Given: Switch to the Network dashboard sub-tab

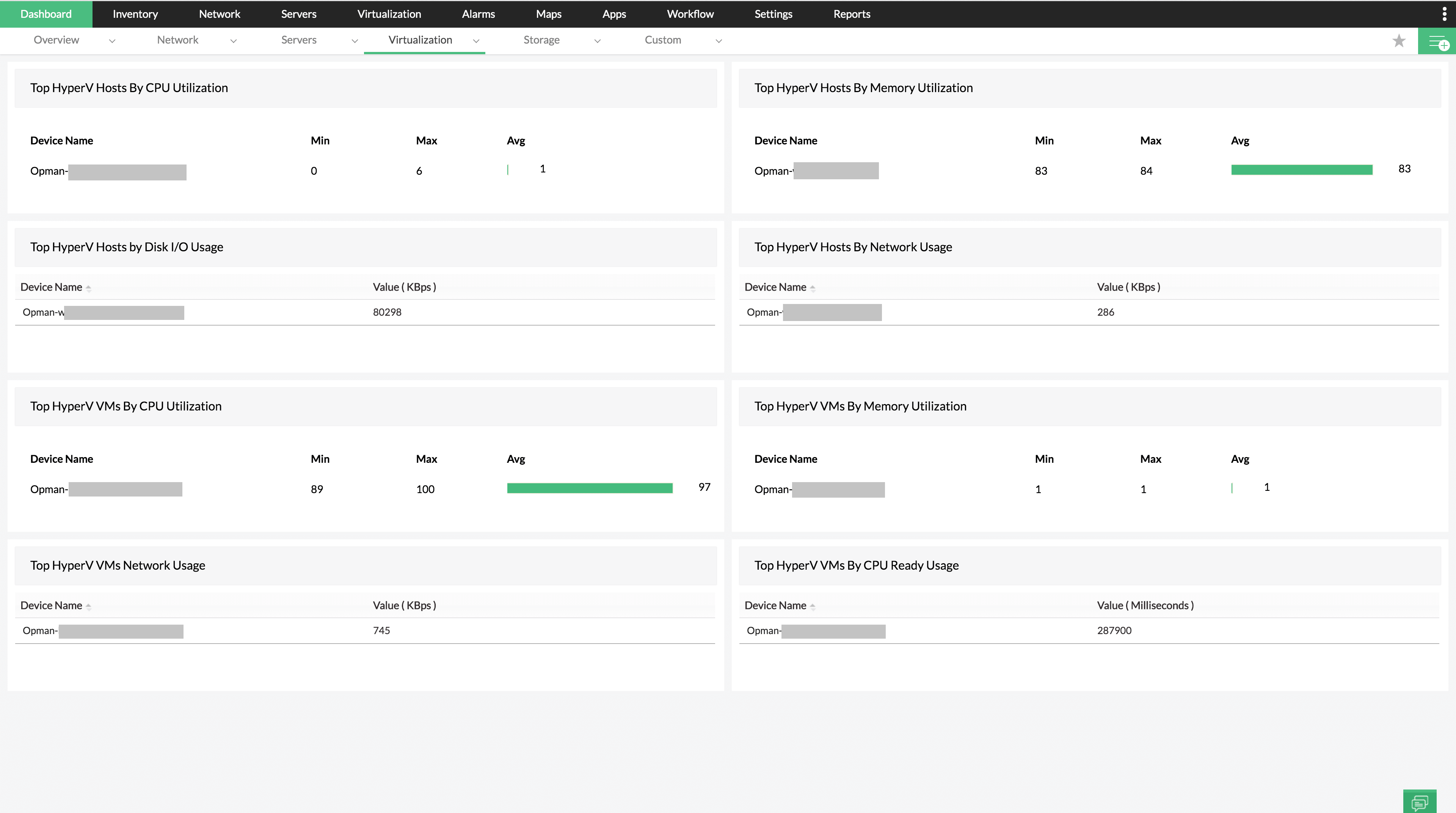Looking at the screenshot, I should [177, 40].
